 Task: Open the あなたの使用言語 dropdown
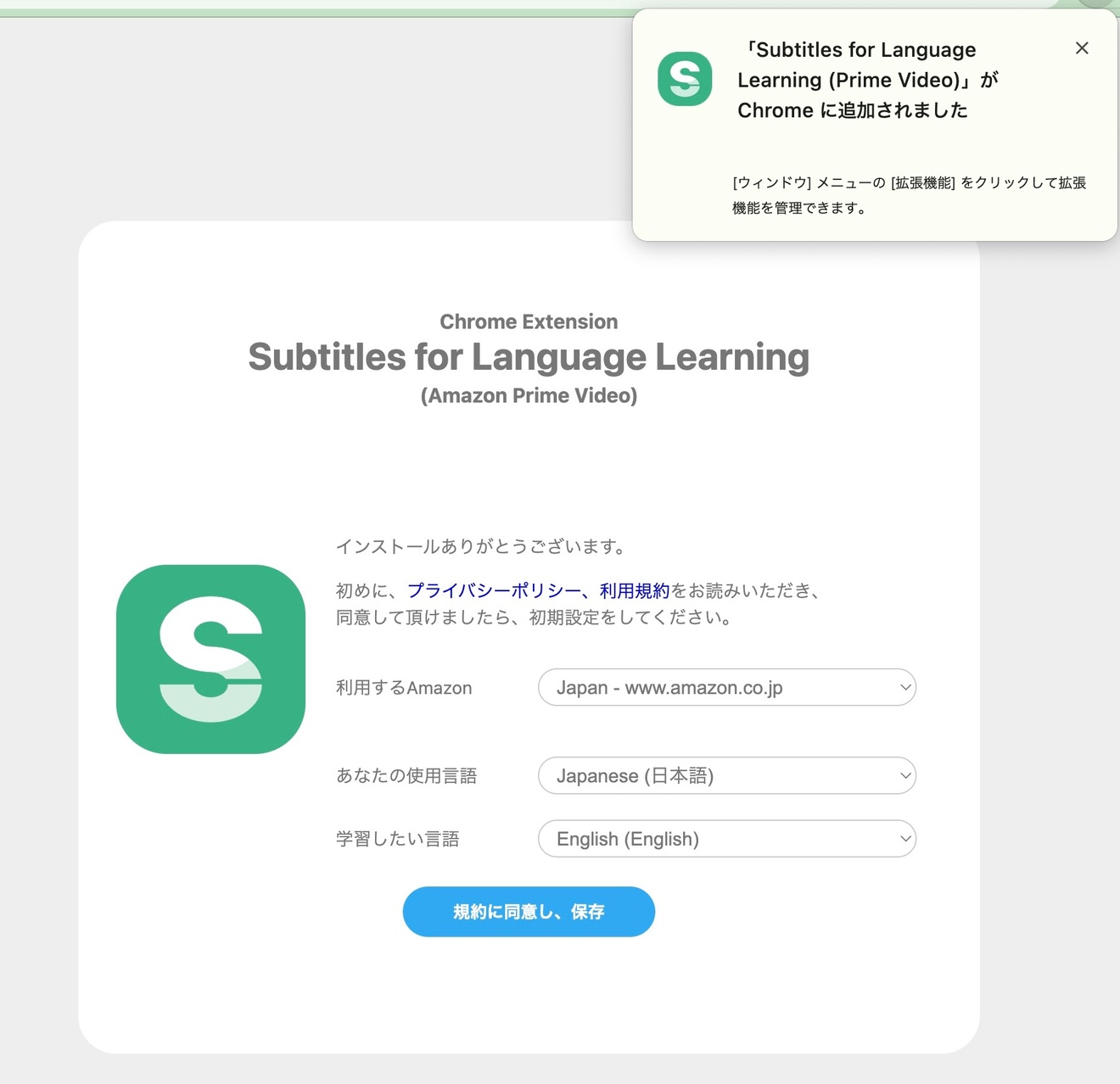pyautogui.click(x=727, y=775)
